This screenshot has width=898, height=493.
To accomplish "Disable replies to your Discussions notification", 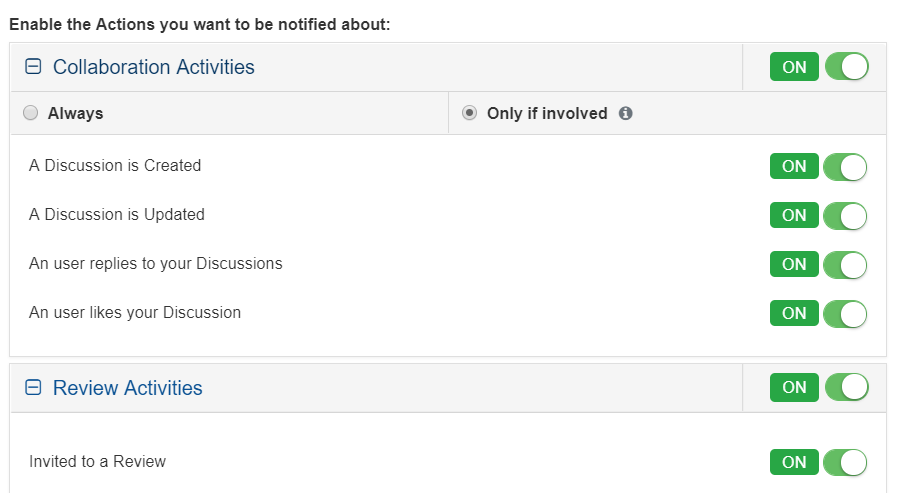I will 819,265.
